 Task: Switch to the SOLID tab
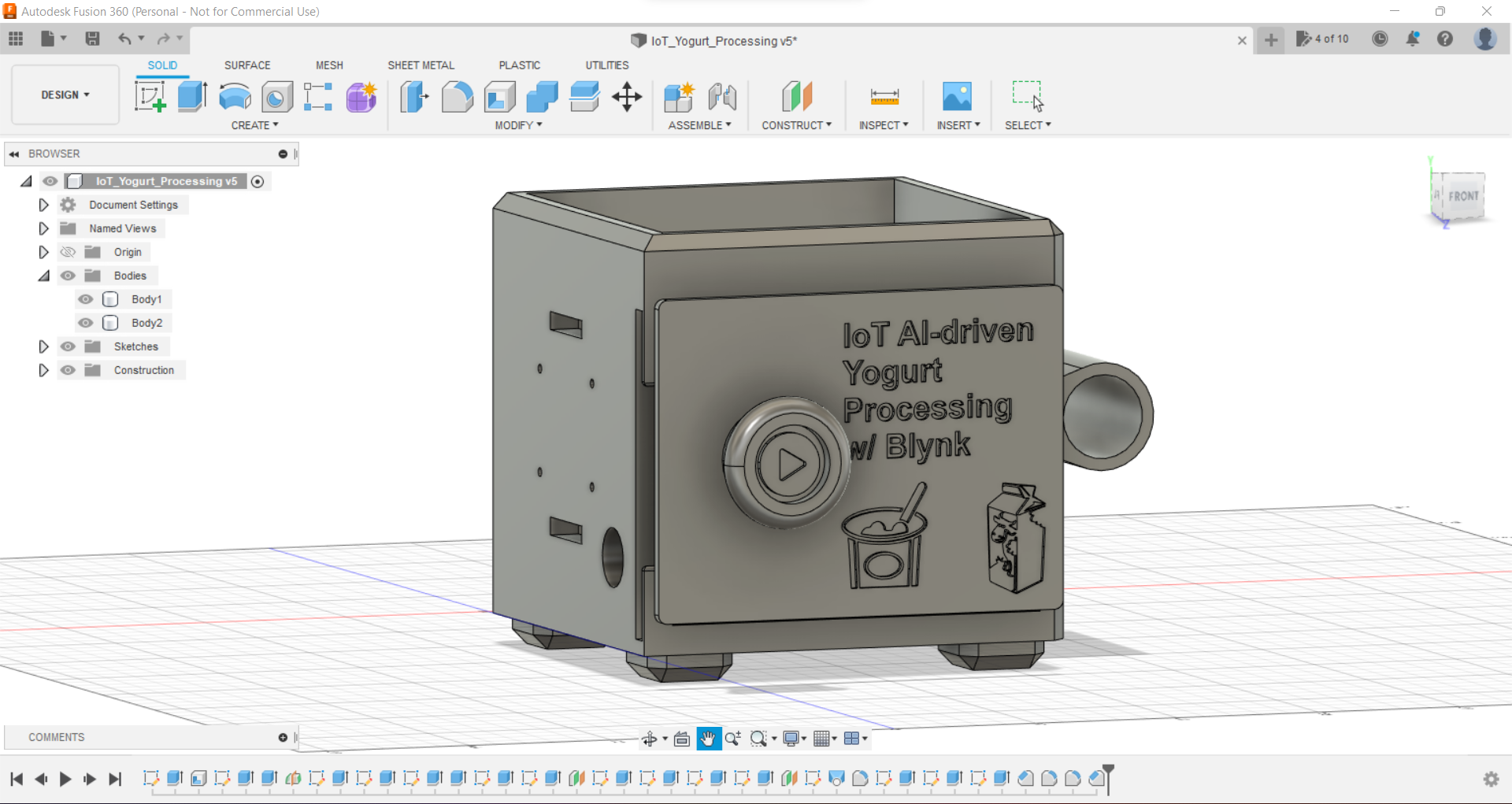pos(162,65)
